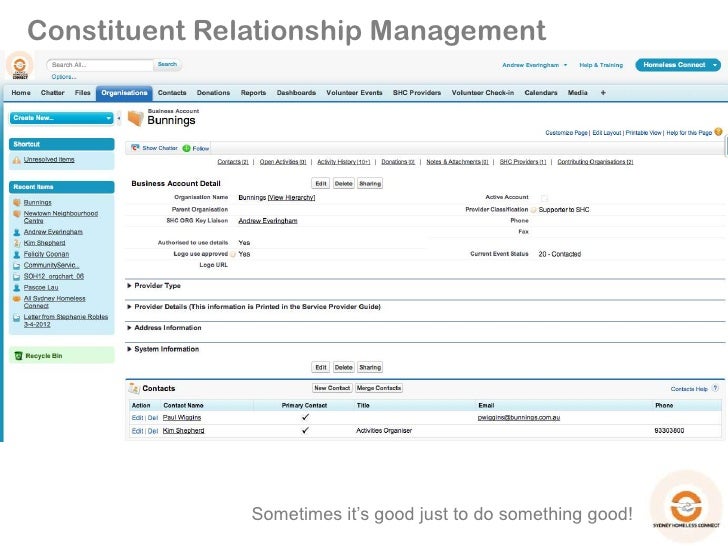Viewport: 728px width, 546px height.
Task: Collapse the sidebar with the arrow handle
Action: pos(118,118)
